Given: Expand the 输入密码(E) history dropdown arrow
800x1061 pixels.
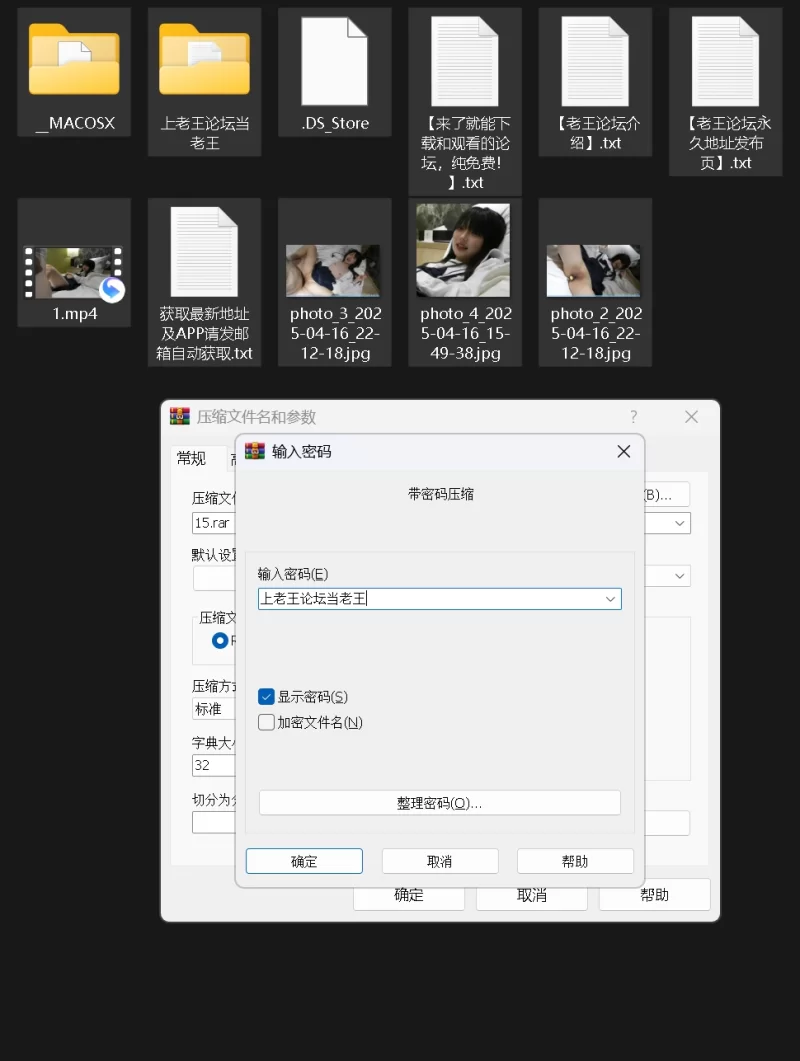Looking at the screenshot, I should coord(610,599).
